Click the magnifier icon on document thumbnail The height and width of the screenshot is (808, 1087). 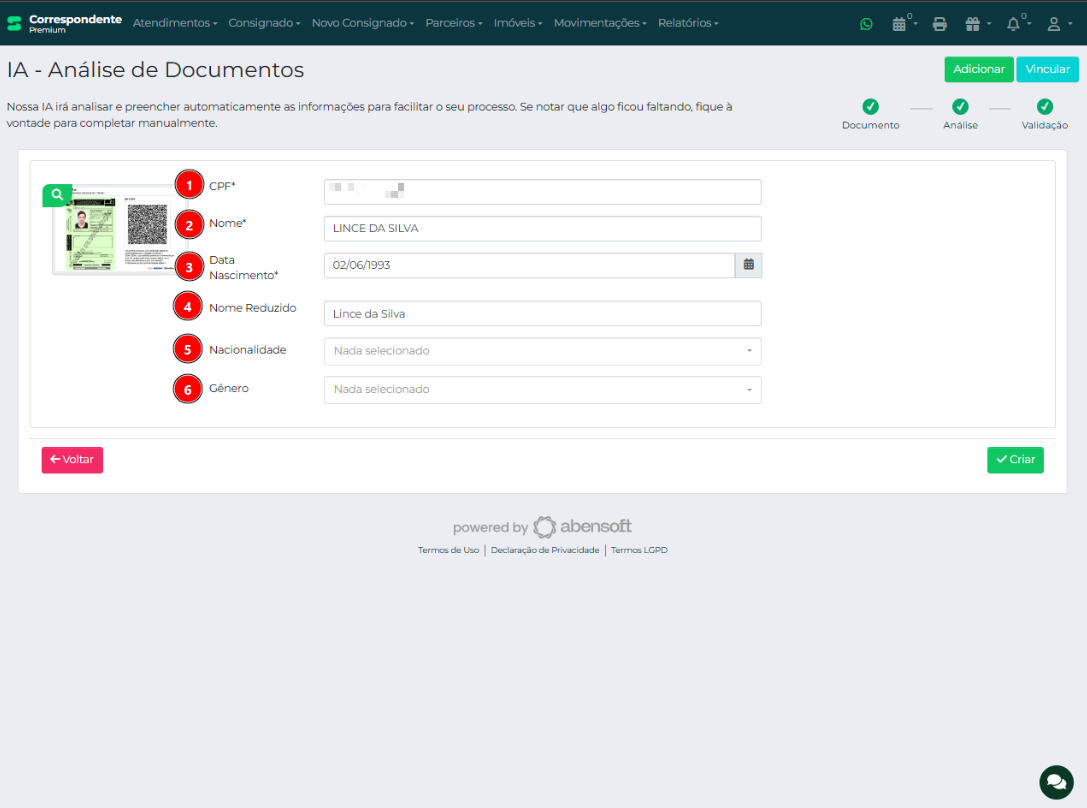[57, 194]
